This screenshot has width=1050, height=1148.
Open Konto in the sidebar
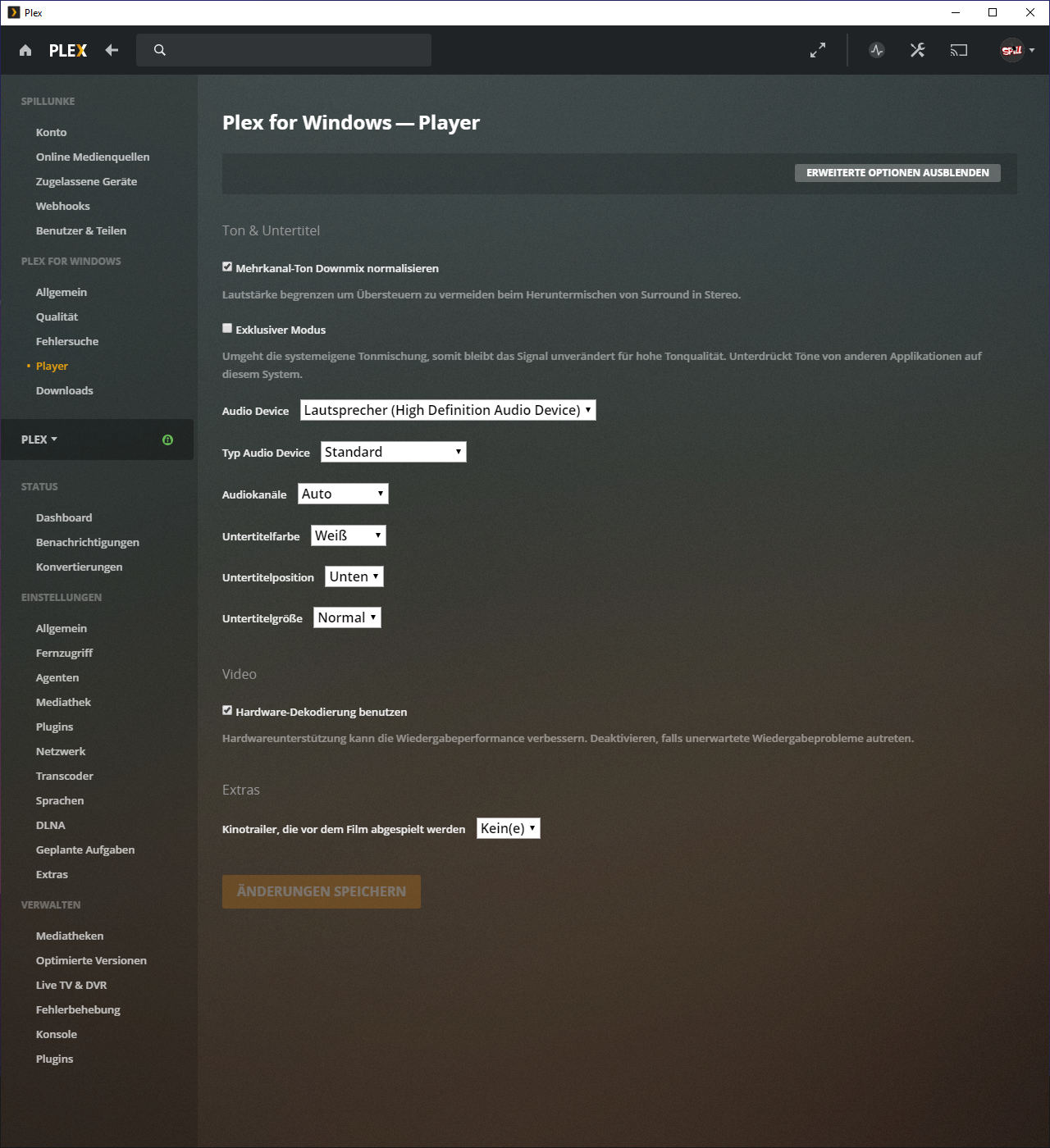pos(52,132)
